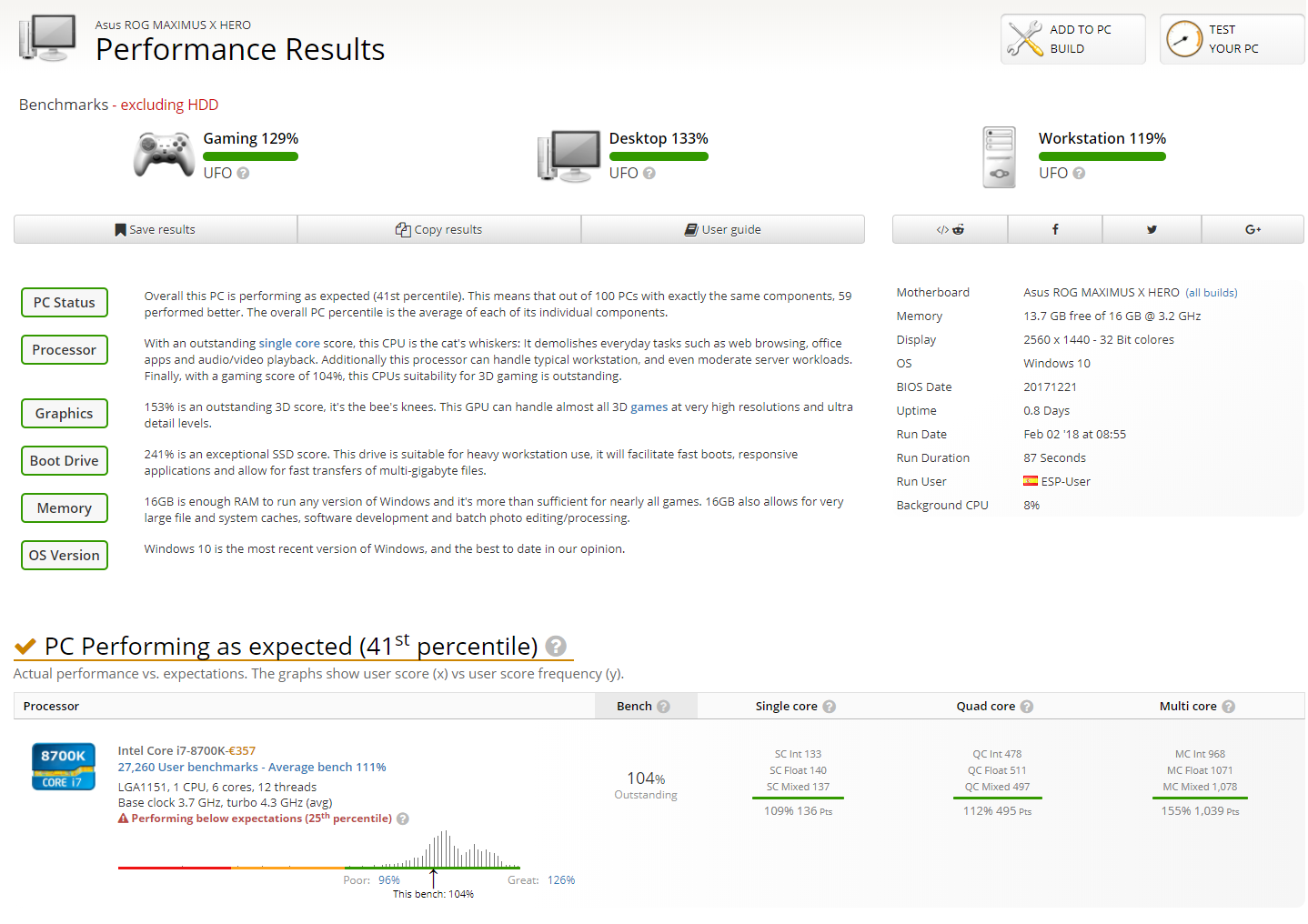The image size is (1308, 924).
Task: Click the Run Date value 'Feb 02 '18 at 08:55'
Action: (1074, 435)
